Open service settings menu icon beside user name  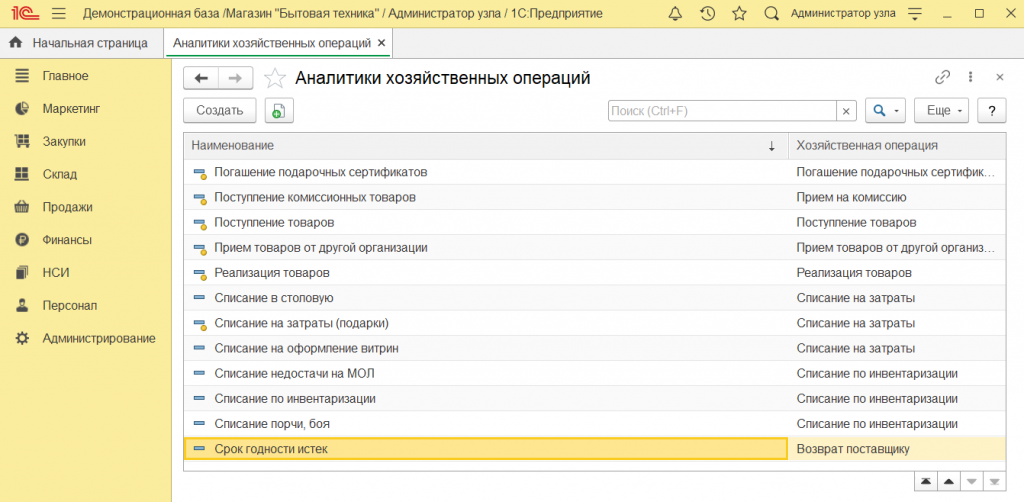click(915, 14)
